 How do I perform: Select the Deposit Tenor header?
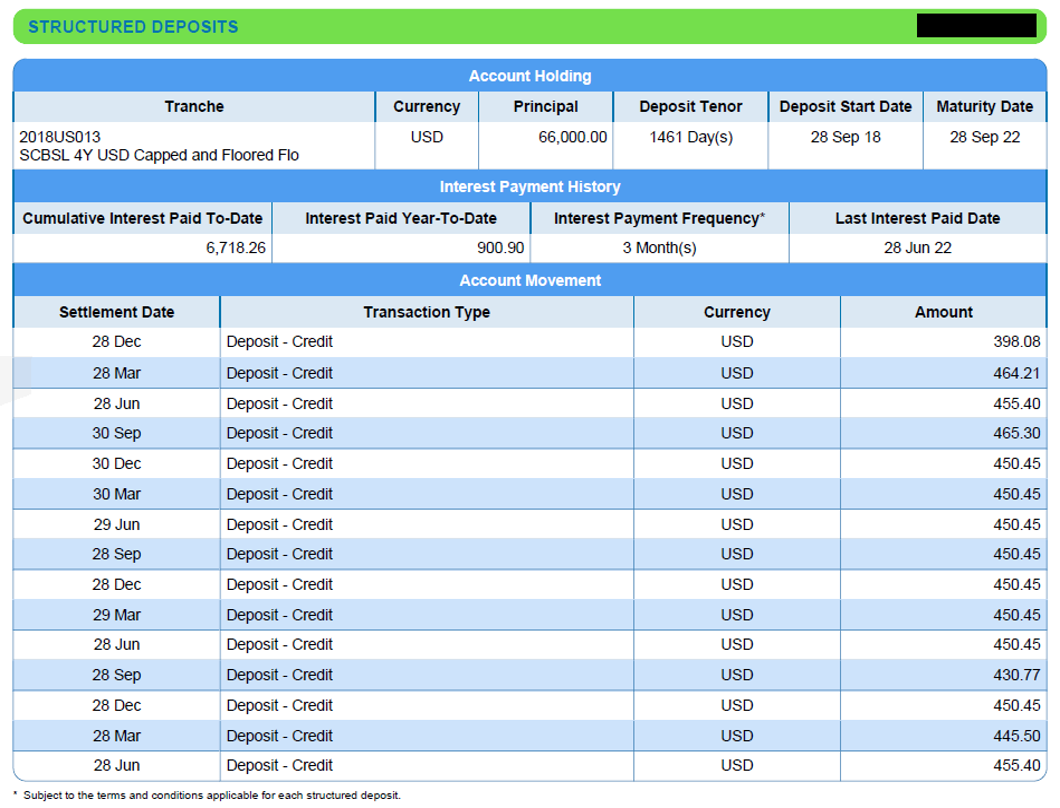[689, 106]
